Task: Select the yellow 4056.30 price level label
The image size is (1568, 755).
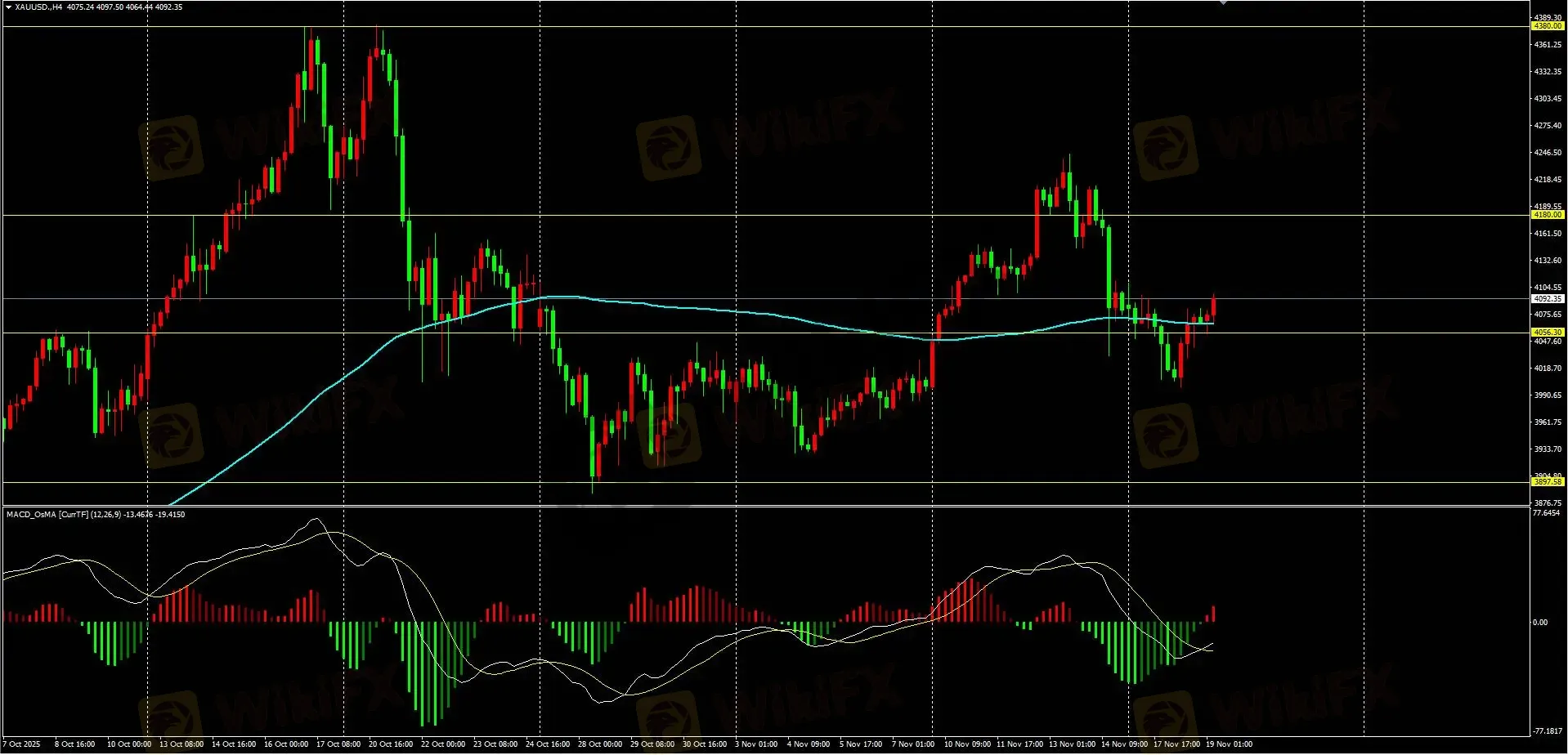Action: click(x=1548, y=333)
